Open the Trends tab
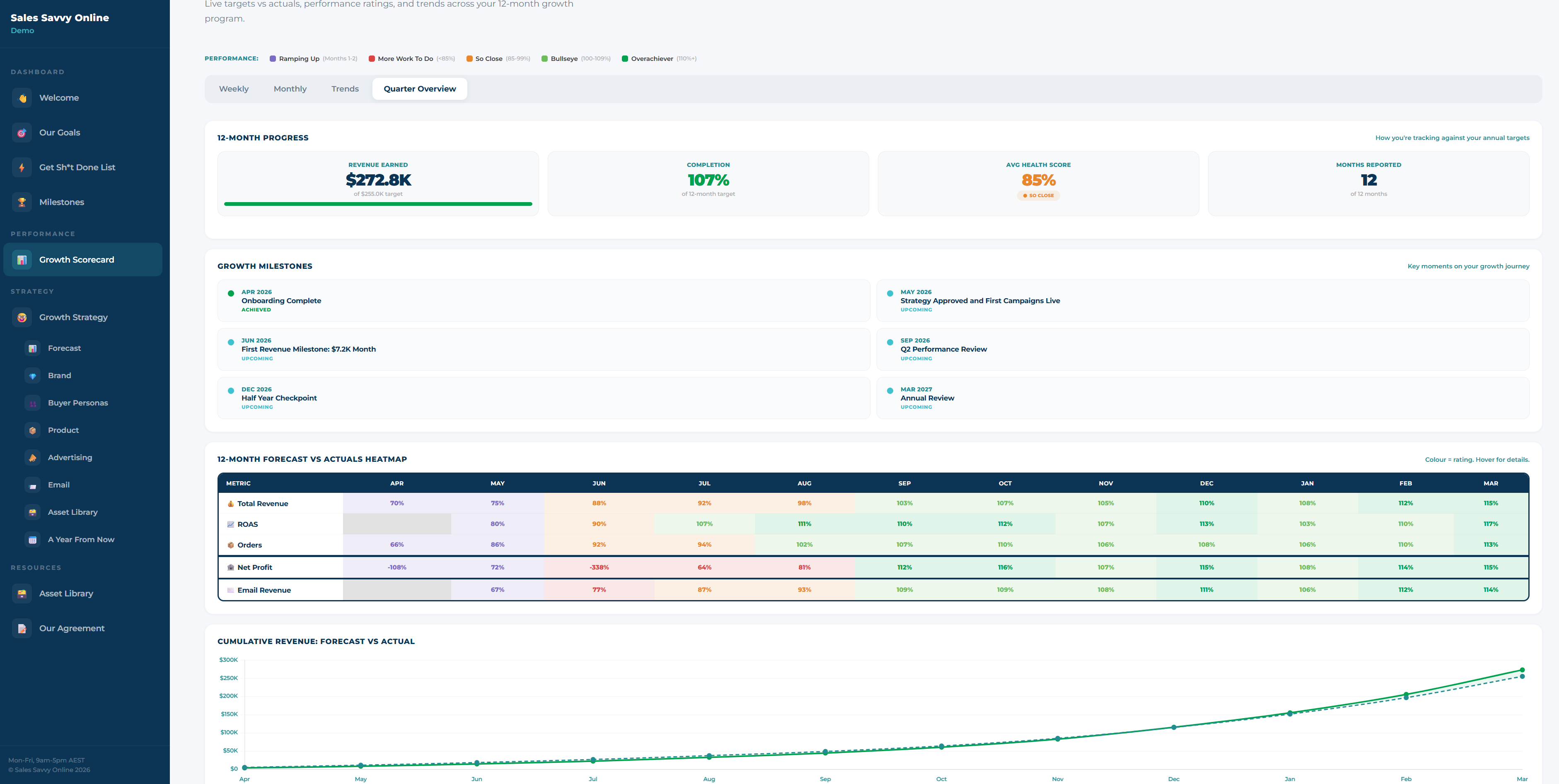The image size is (1559, 784). click(x=344, y=88)
